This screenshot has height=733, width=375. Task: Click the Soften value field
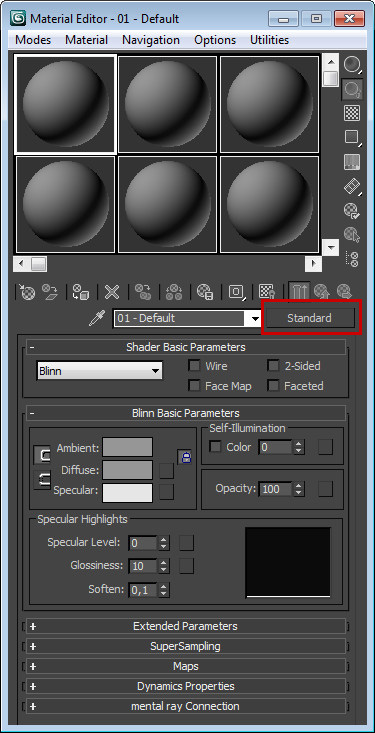pyautogui.click(x=143, y=590)
